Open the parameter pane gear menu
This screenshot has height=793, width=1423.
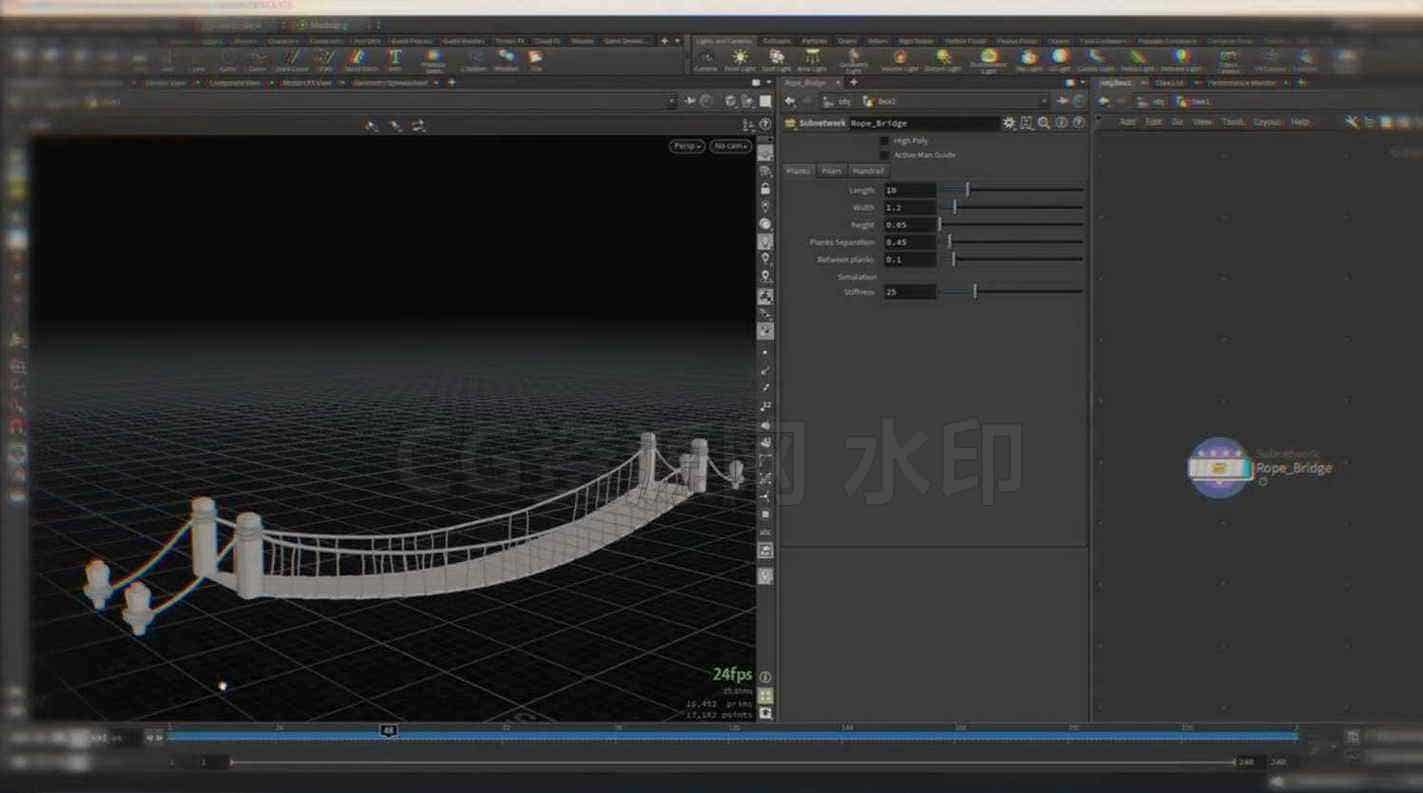(x=1009, y=123)
